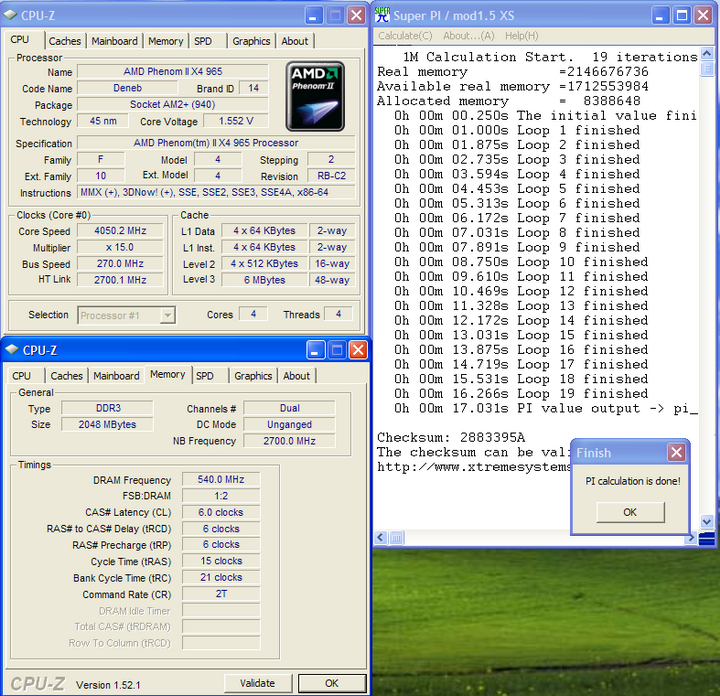Screen dimensions: 720x696
Task: Click the CPU-Z icon in top window title bar
Action: [11, 15]
